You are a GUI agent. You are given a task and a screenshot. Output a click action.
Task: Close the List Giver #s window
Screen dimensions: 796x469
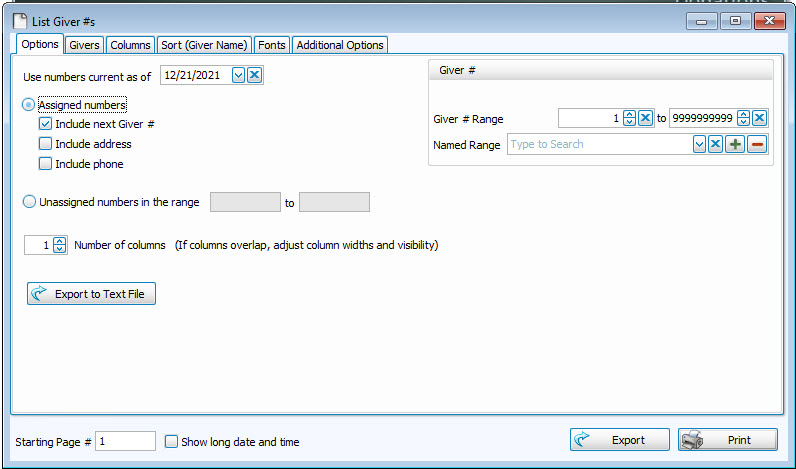(x=770, y=21)
